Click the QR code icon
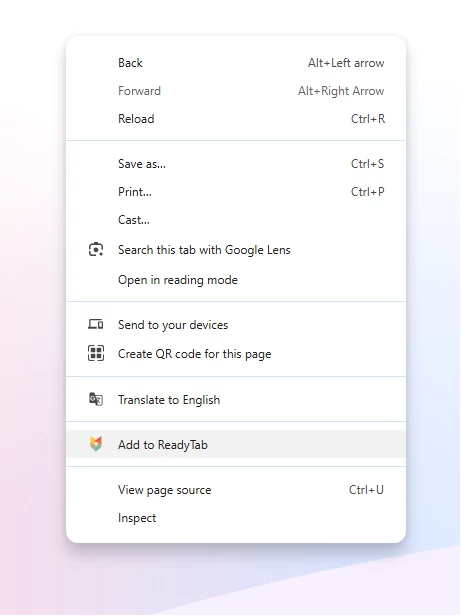 (x=96, y=353)
